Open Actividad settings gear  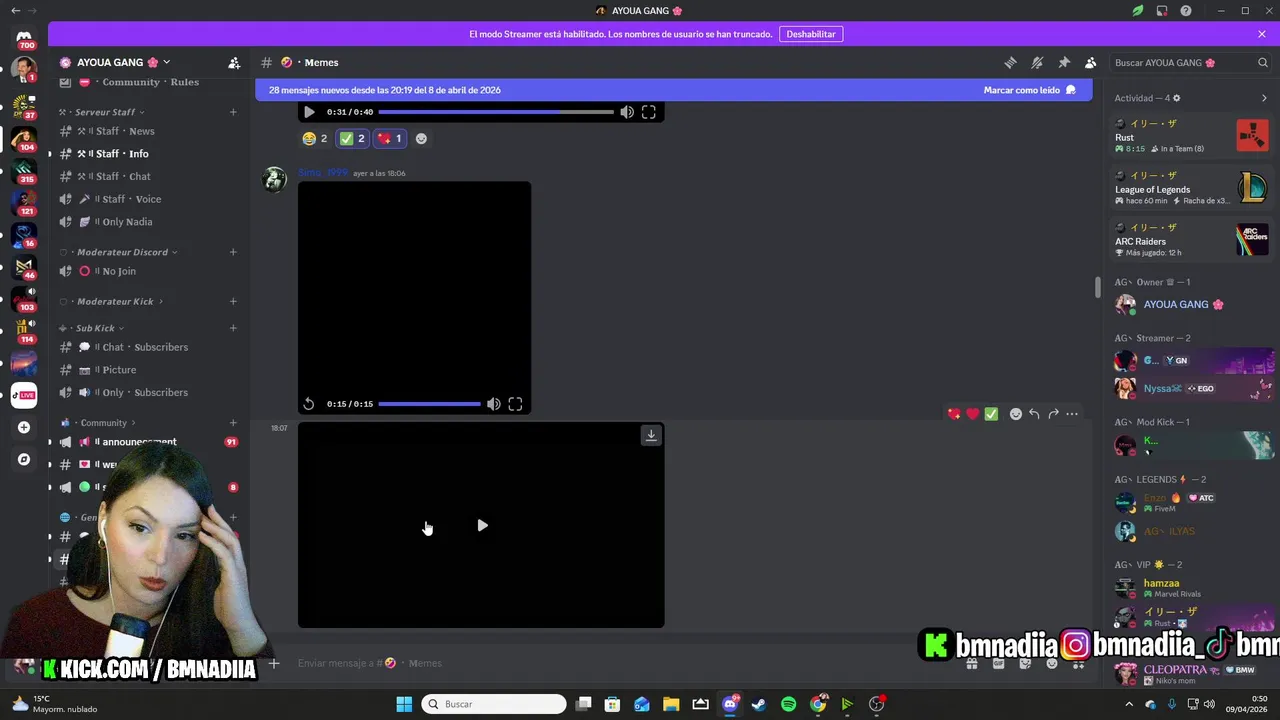pyautogui.click(x=1176, y=98)
